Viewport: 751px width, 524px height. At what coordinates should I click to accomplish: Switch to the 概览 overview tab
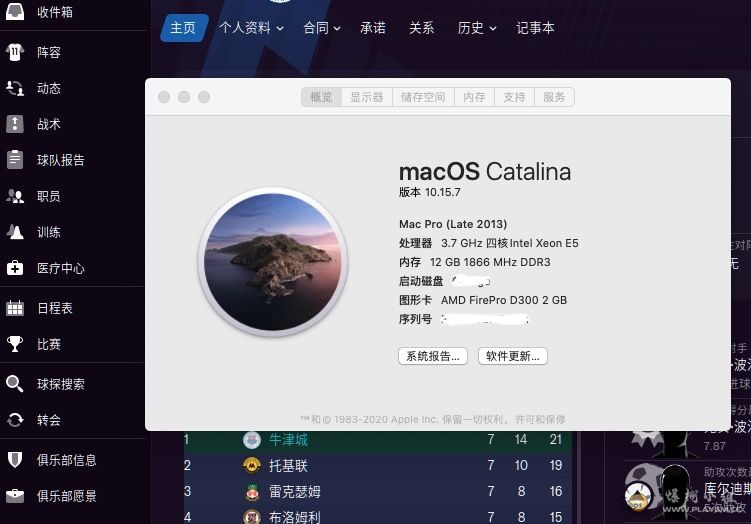click(321, 97)
